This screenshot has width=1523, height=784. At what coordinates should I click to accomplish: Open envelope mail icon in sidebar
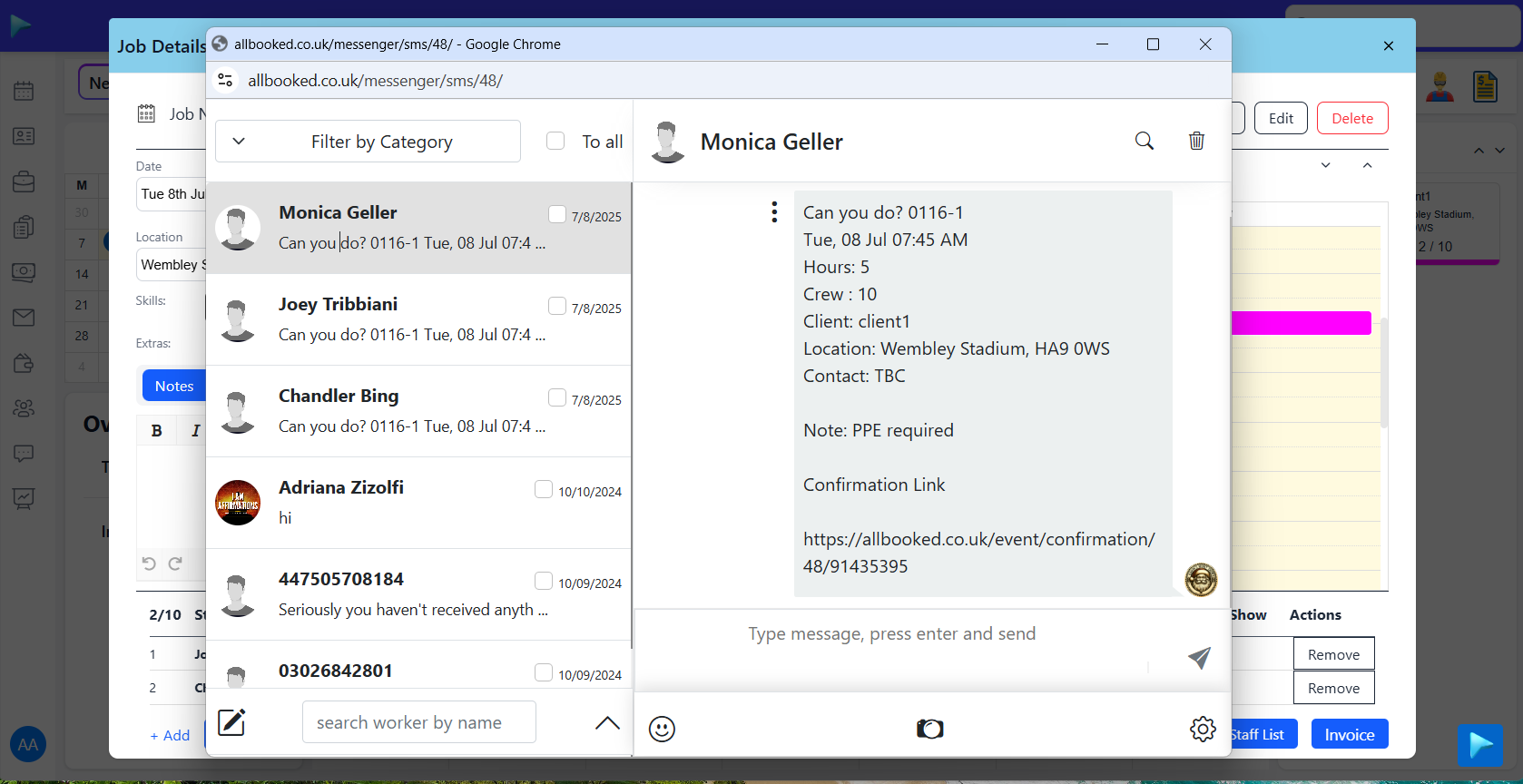pos(25,318)
